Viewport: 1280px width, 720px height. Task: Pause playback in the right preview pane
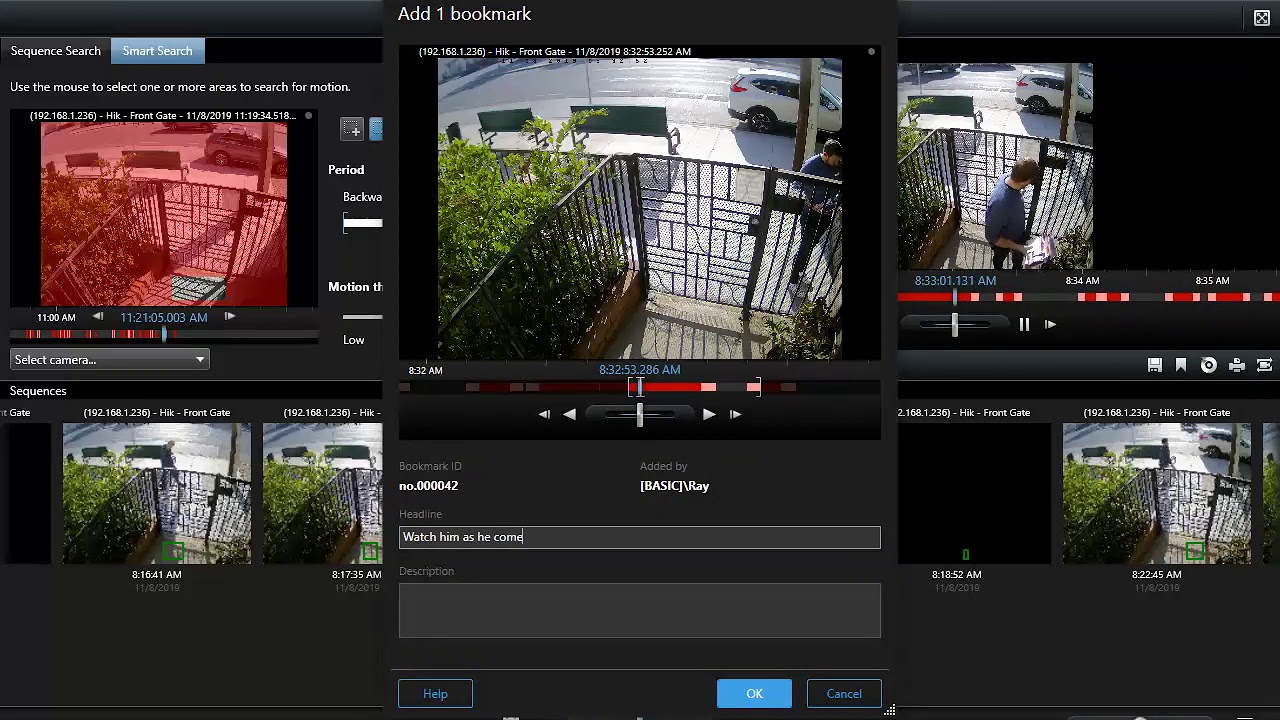(1024, 324)
